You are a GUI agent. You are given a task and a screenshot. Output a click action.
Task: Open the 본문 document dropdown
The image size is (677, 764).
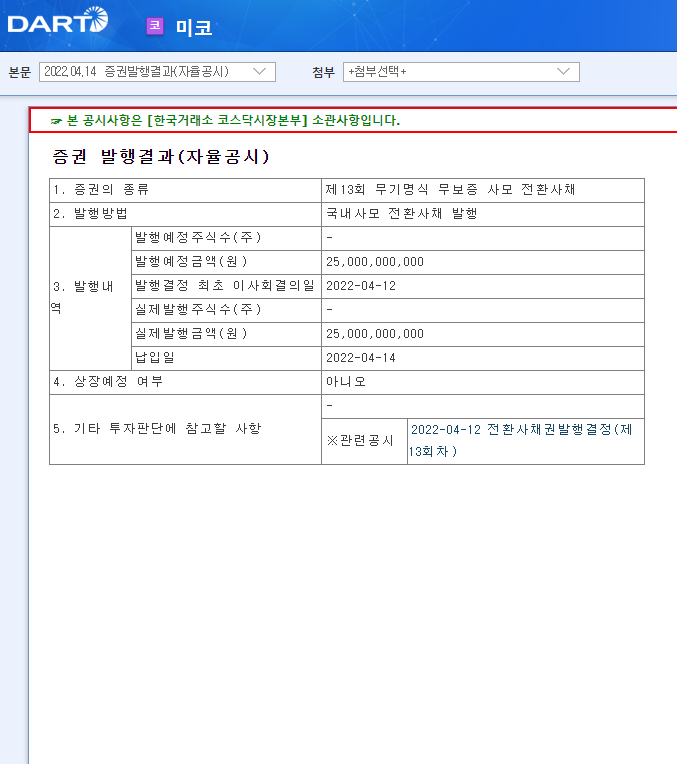[x=157, y=72]
